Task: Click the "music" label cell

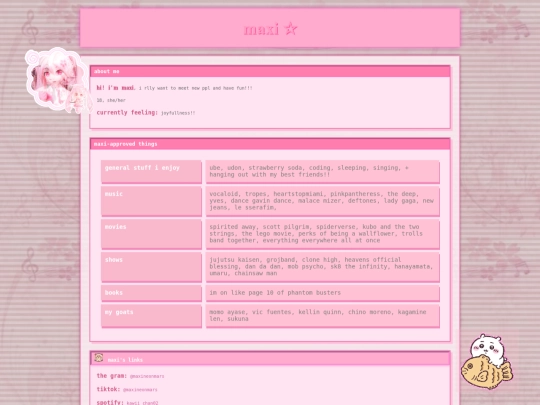Action: point(151,201)
